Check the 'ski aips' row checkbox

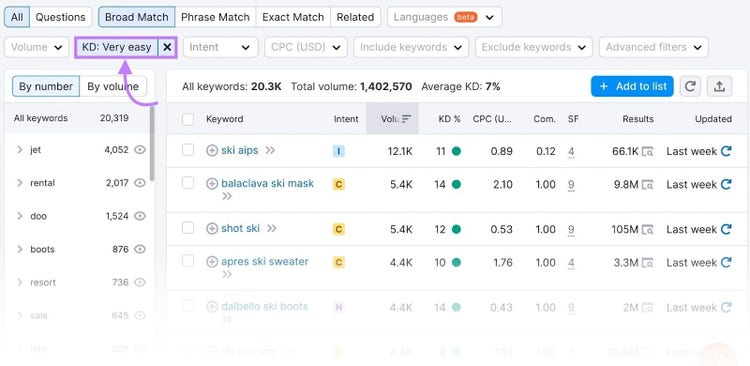coord(188,150)
